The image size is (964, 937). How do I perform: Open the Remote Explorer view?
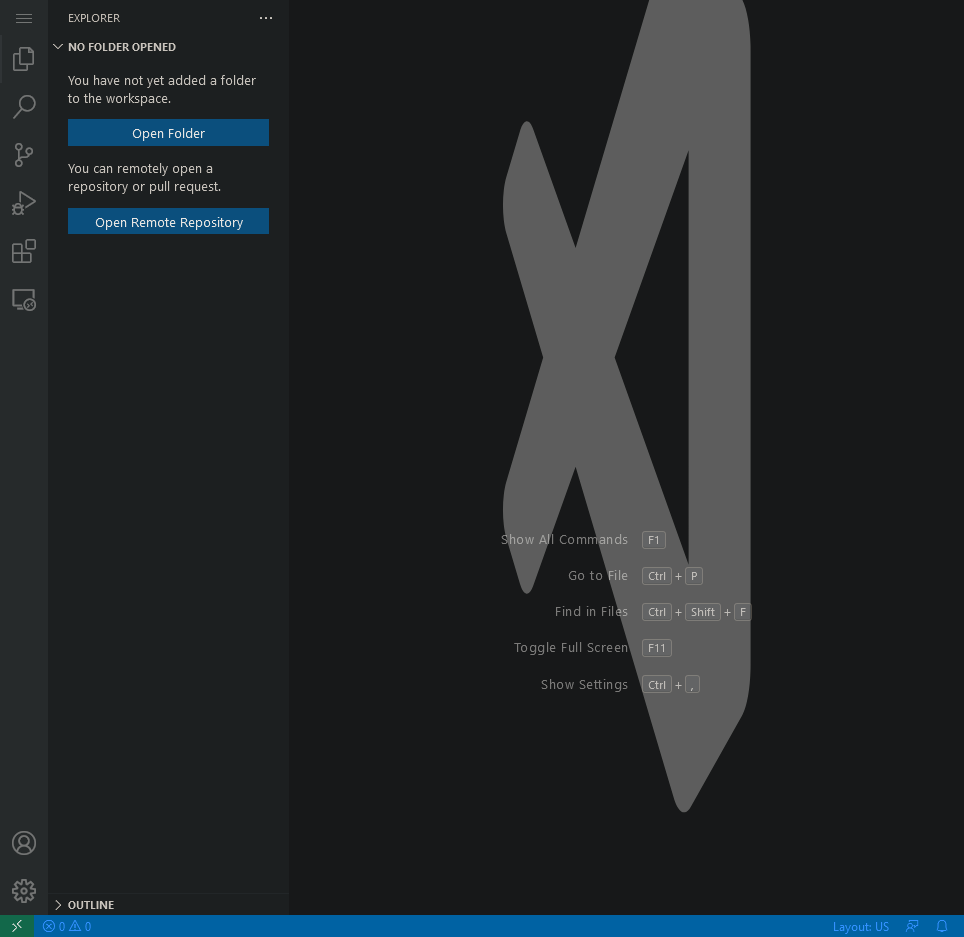(24, 300)
